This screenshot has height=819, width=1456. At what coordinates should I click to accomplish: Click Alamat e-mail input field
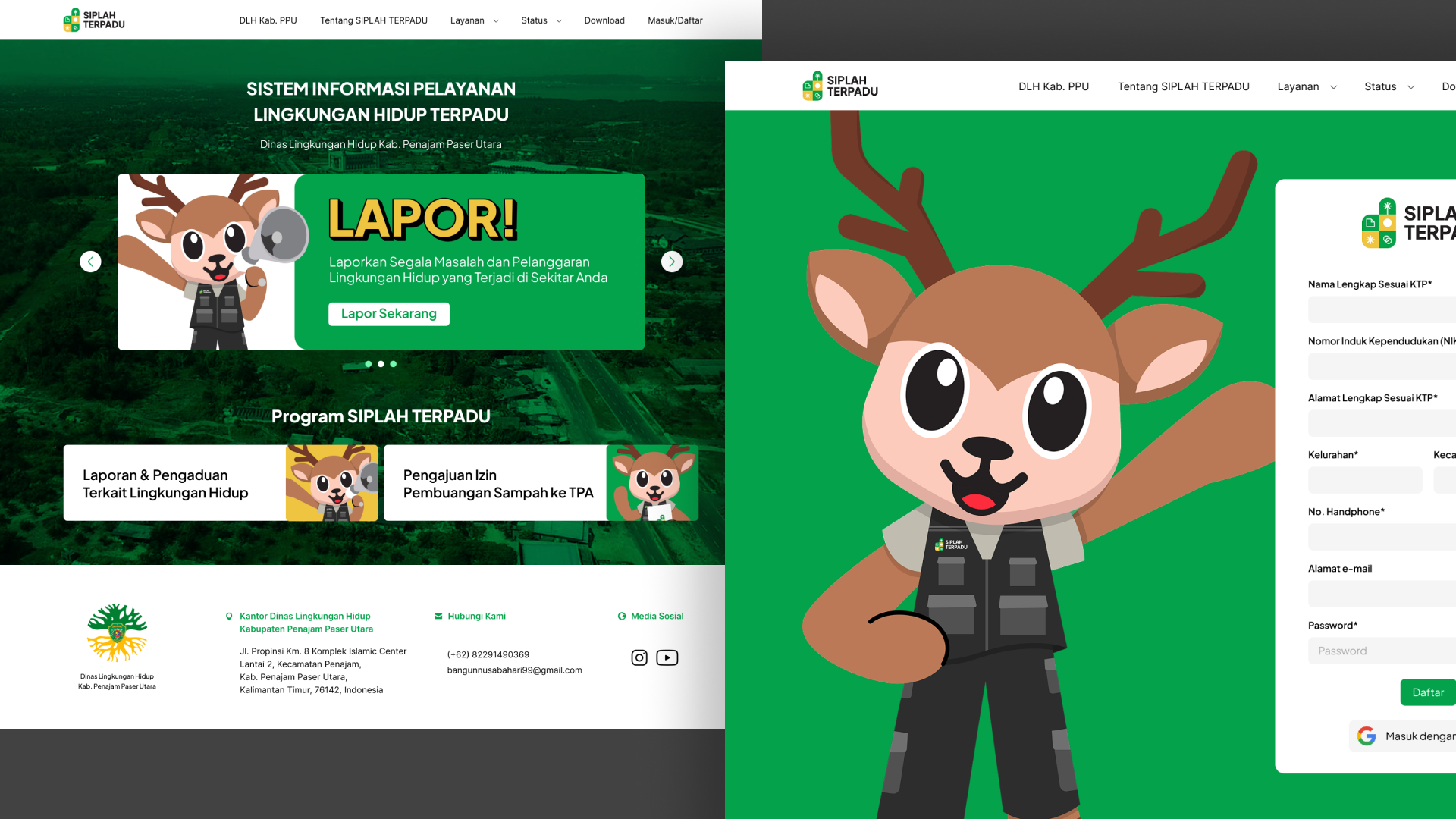click(x=1382, y=594)
